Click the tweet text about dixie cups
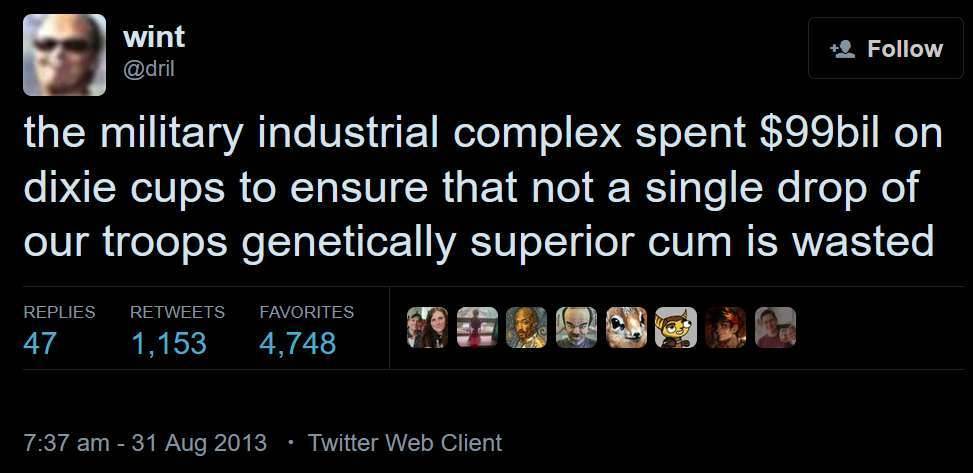Viewport: 973px width, 473px height. pos(480,188)
